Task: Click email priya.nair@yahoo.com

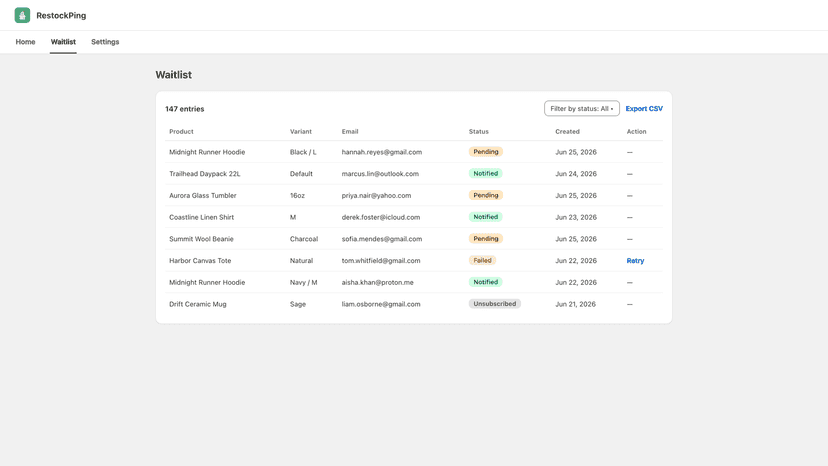Action: pos(376,195)
